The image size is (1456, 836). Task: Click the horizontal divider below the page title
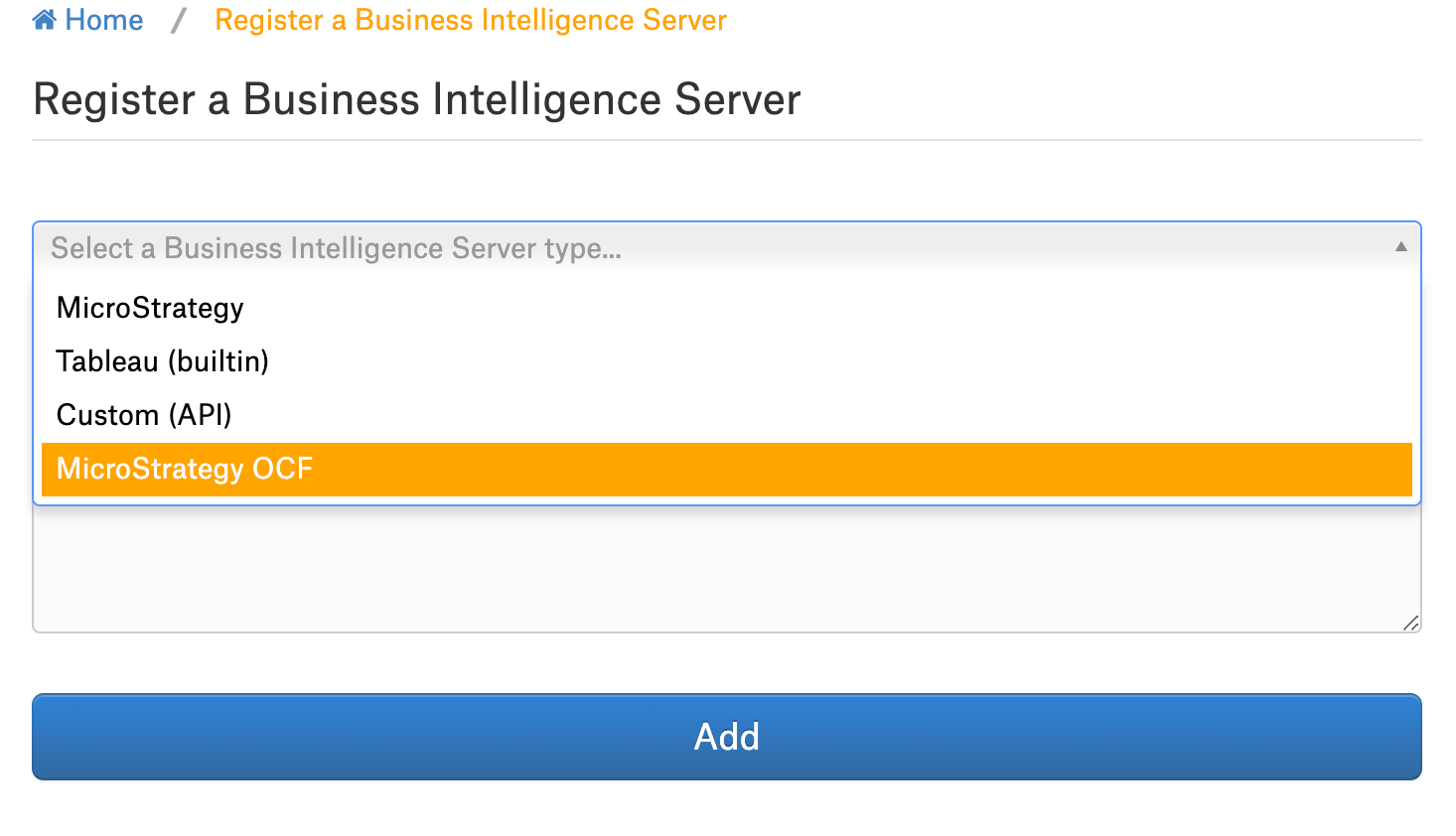[x=727, y=140]
